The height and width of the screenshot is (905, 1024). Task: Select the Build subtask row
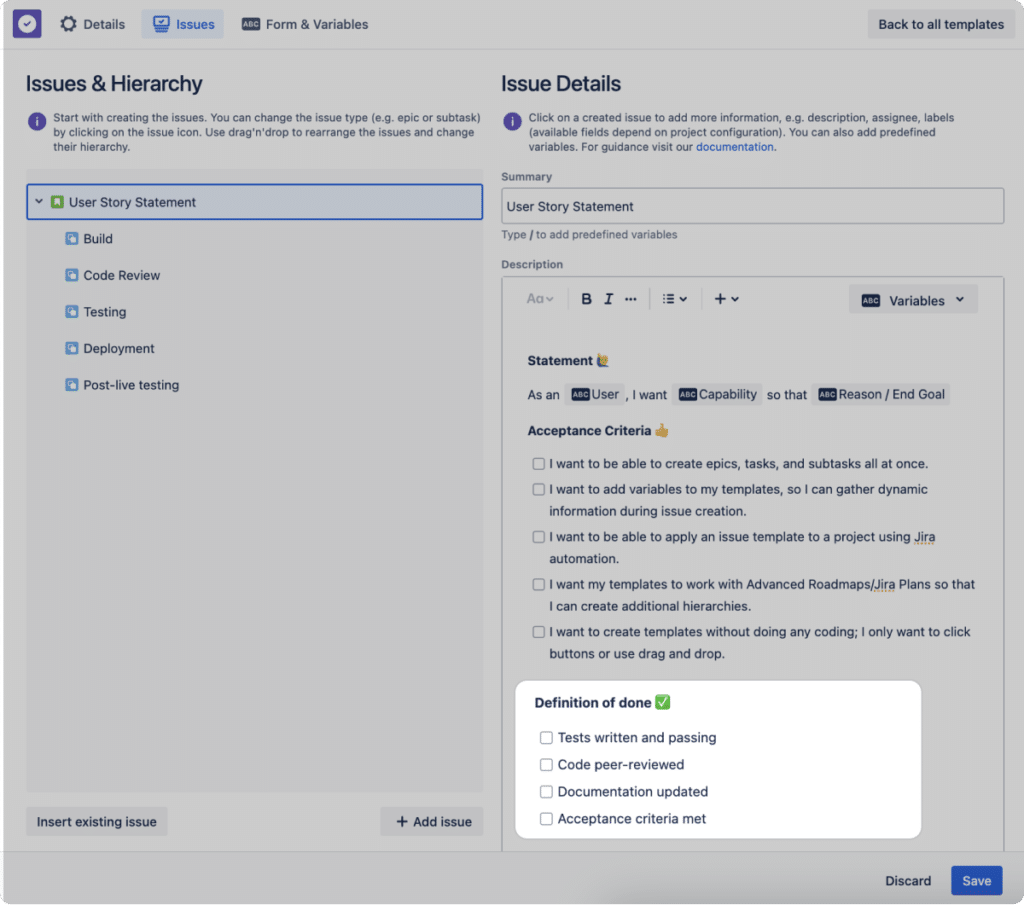coord(255,238)
